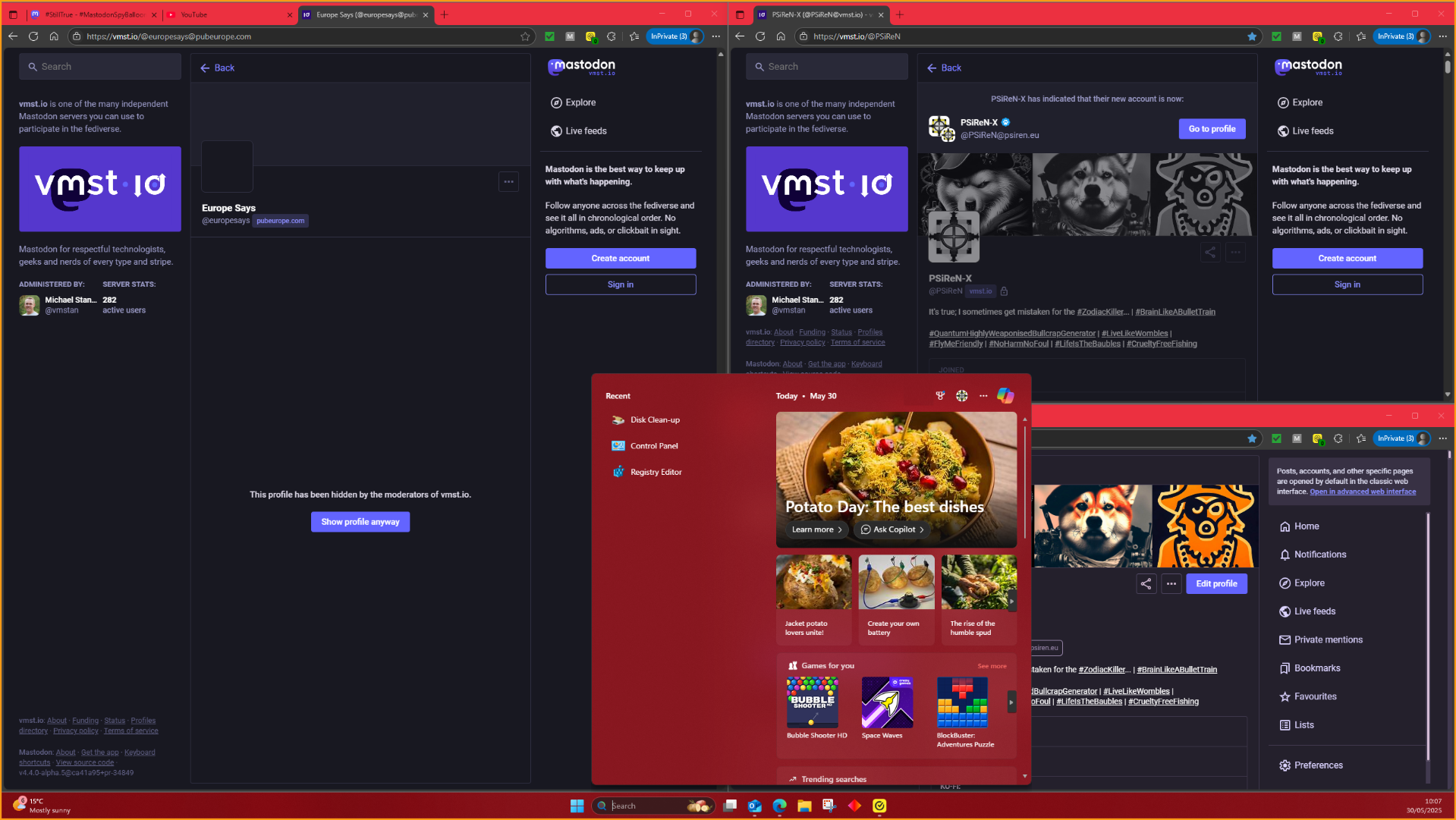
Task: Switch to the YouTube tab
Action: (x=228, y=14)
